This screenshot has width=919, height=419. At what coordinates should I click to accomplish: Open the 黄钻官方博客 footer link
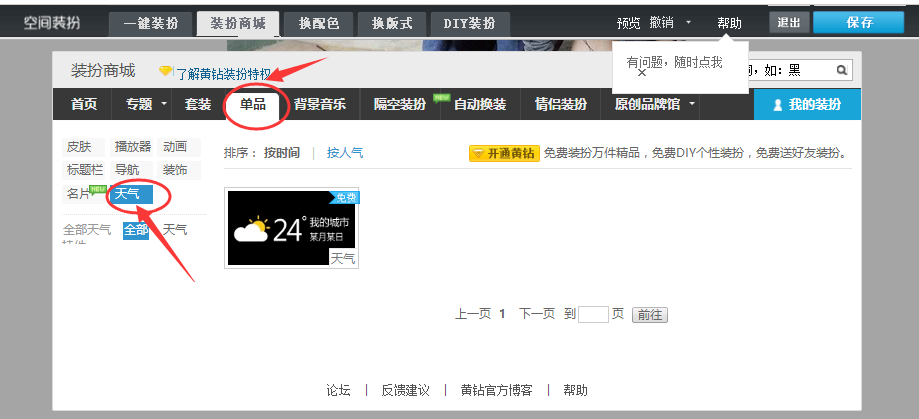click(496, 390)
